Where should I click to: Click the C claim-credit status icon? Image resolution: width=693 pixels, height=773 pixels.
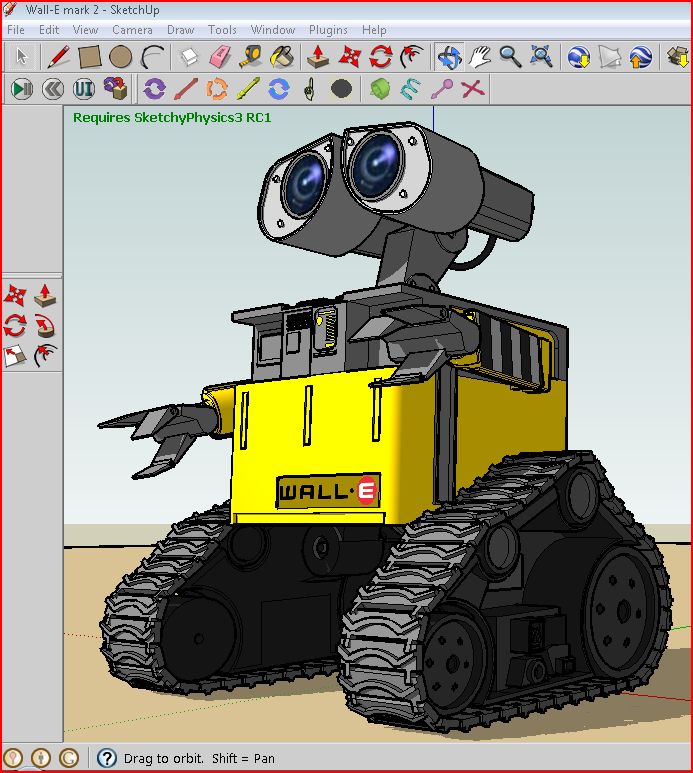coord(69,758)
